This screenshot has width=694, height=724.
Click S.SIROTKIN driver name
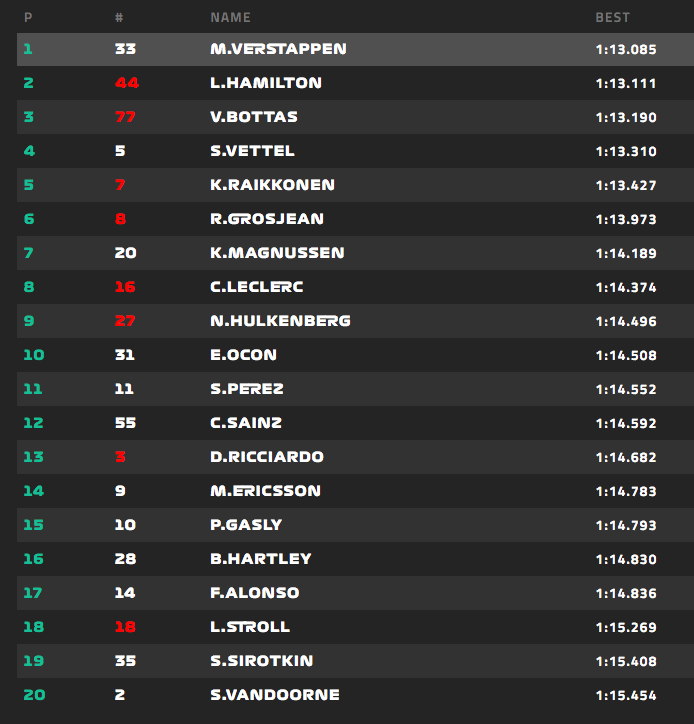click(262, 661)
